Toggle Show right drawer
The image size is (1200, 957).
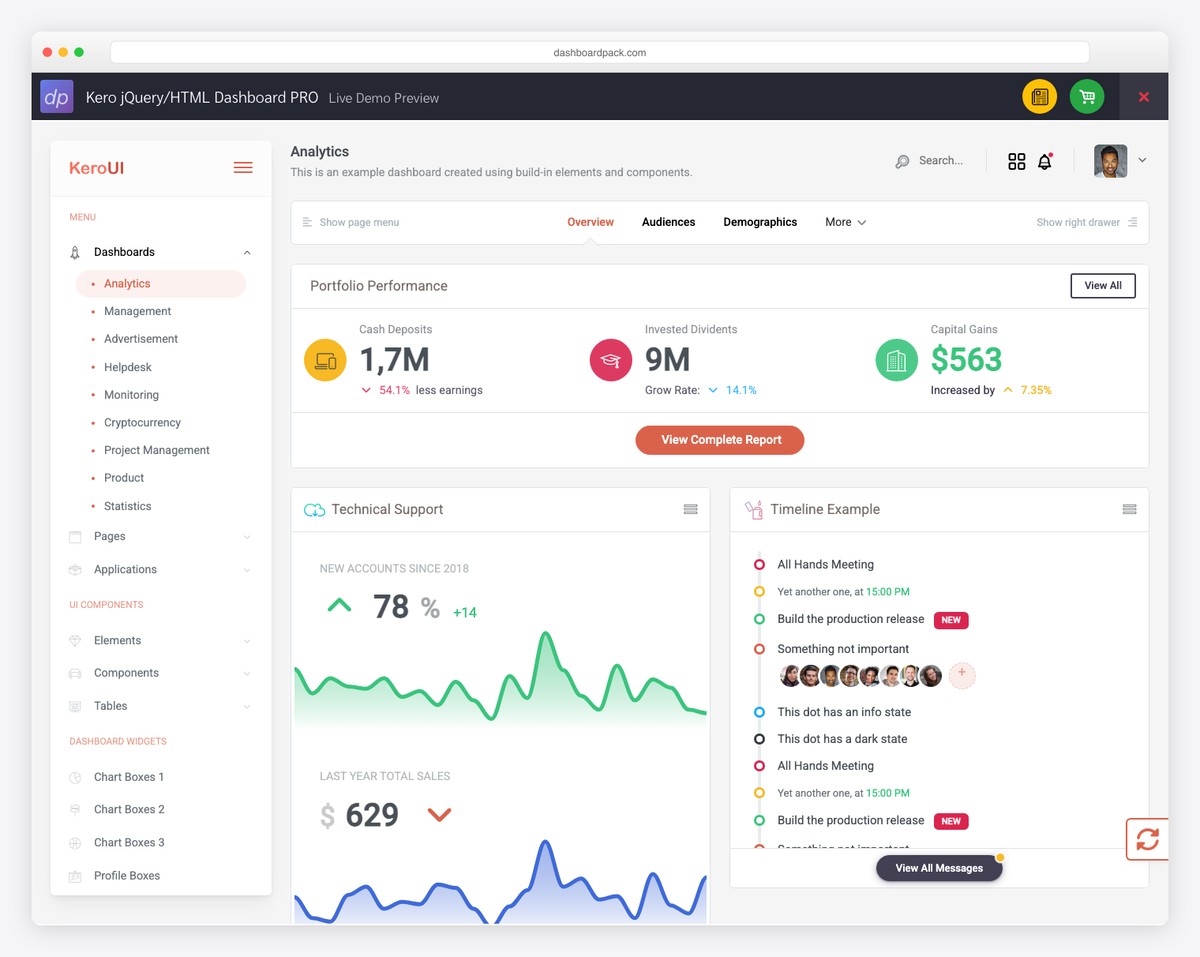point(1087,222)
